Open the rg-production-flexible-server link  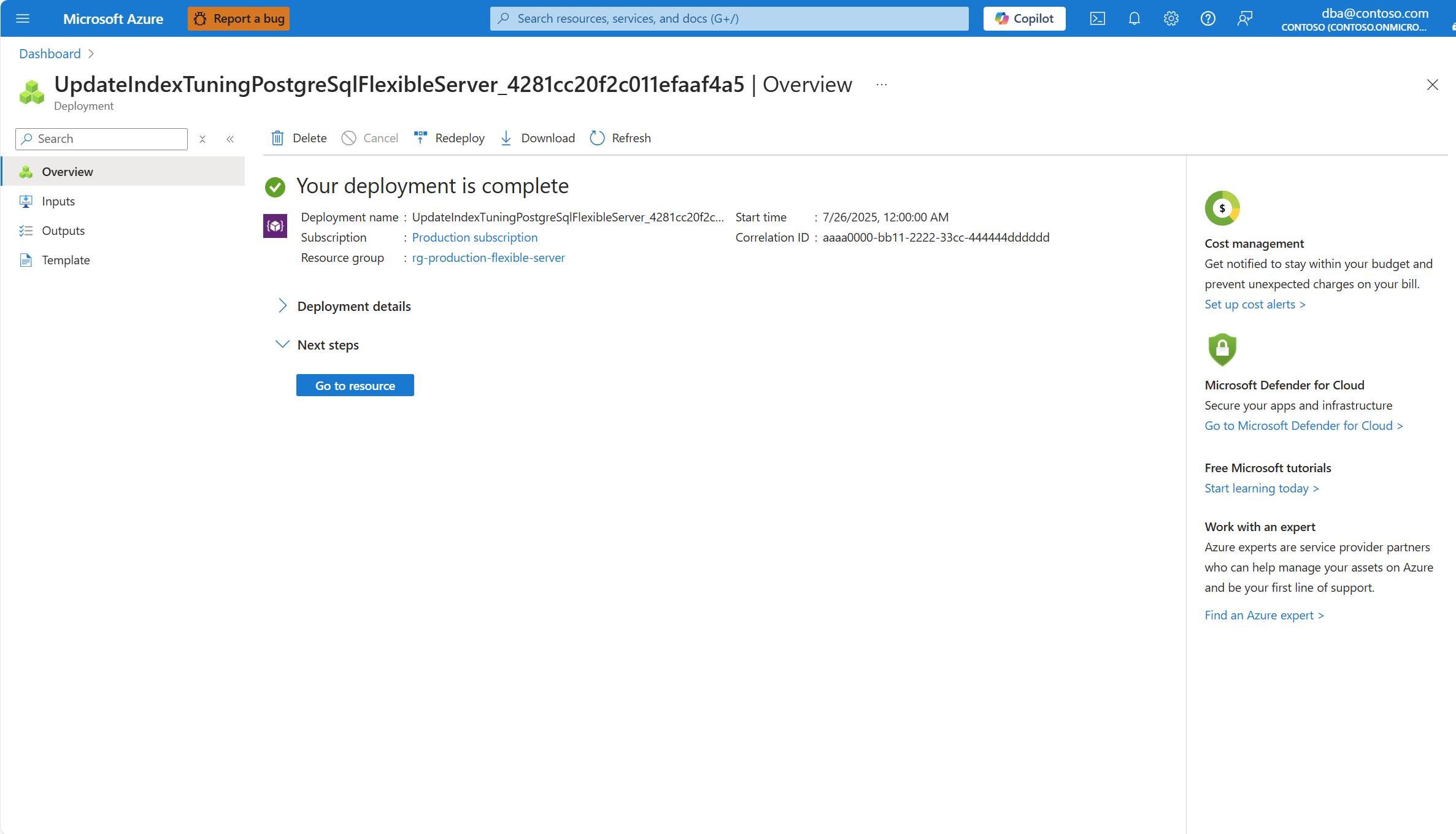(488, 258)
